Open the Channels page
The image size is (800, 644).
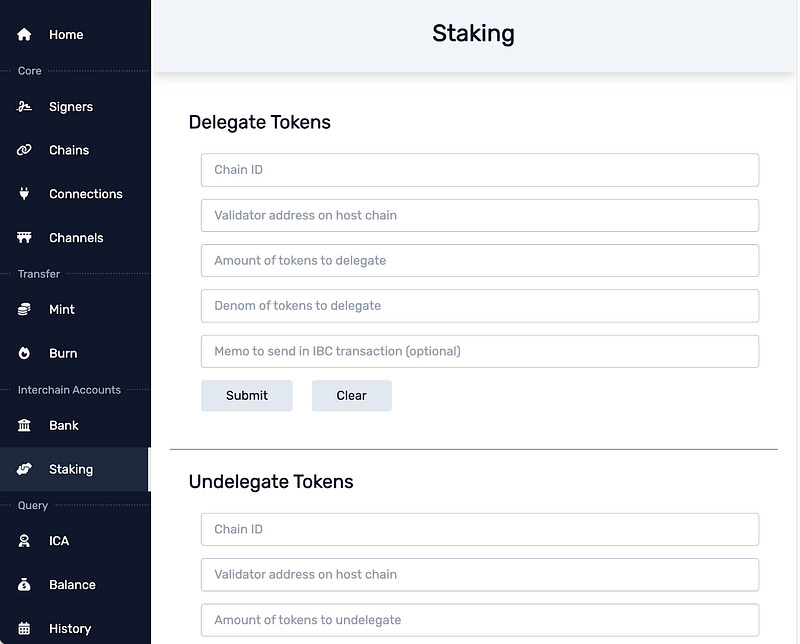[75, 238]
